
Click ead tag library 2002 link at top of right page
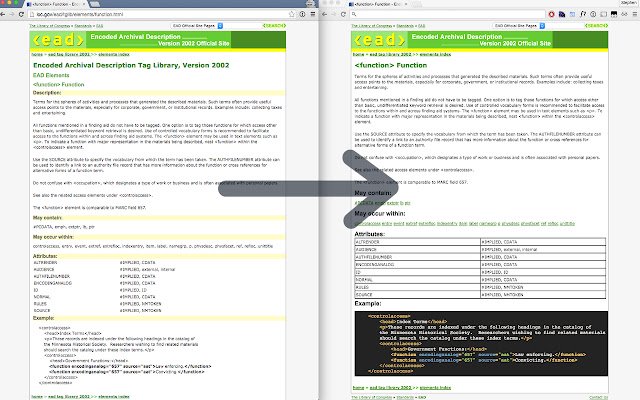coord(390,54)
